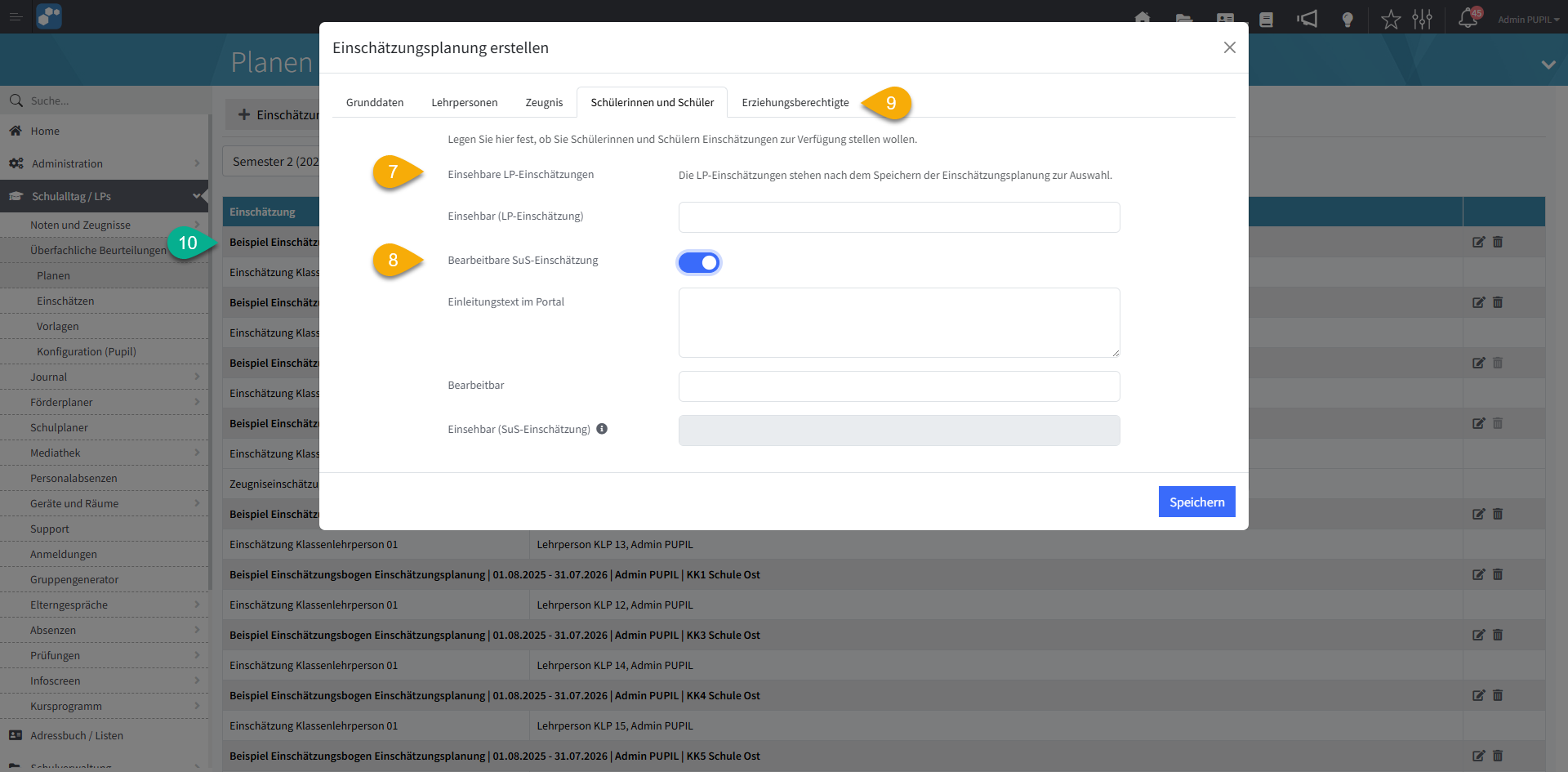This screenshot has width=1568, height=772.
Task: Click graduation cap icon beside Schulalltag / LPs
Action: 16,196
